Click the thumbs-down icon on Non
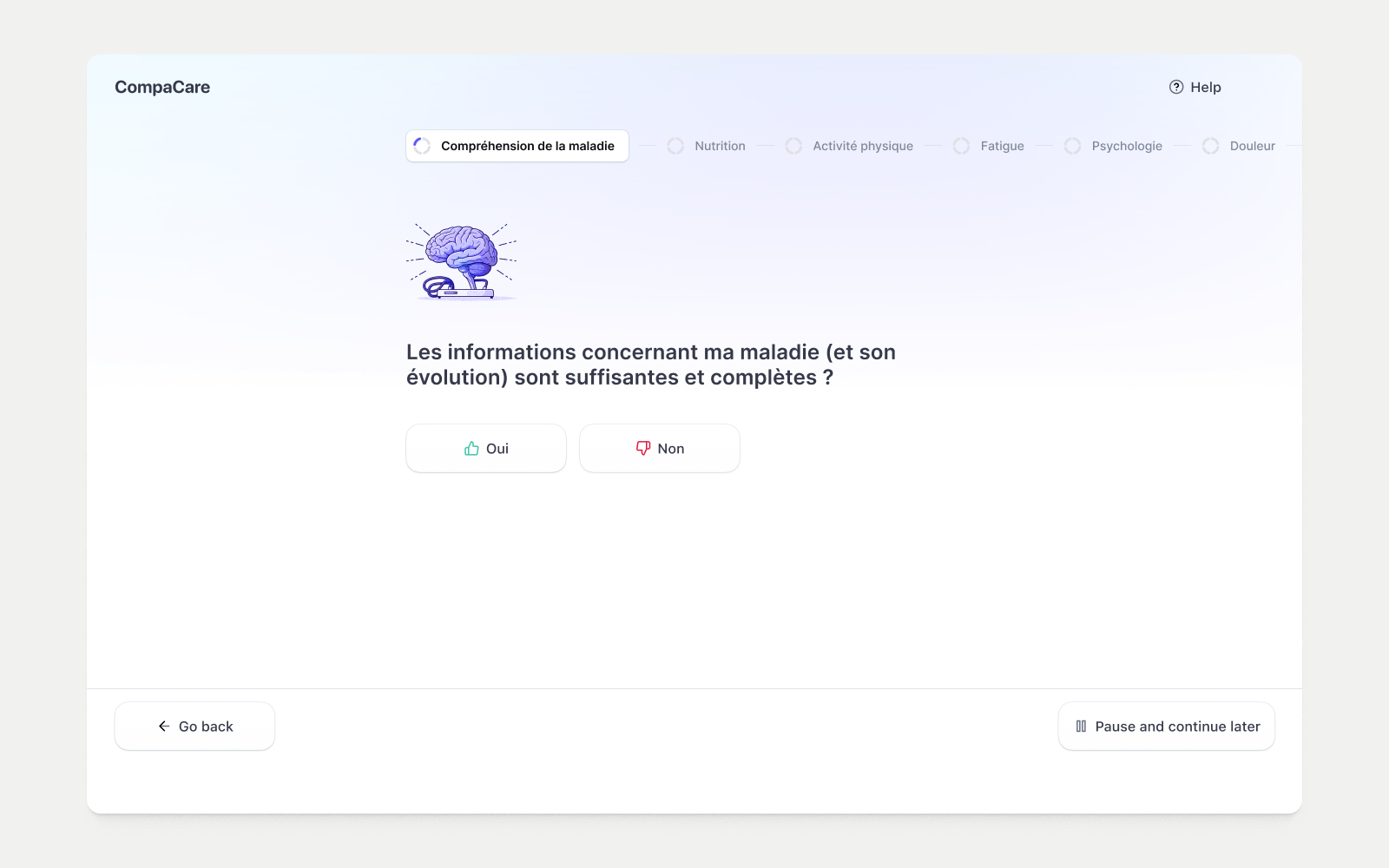Viewport: 1389px width, 868px height. [x=643, y=449]
